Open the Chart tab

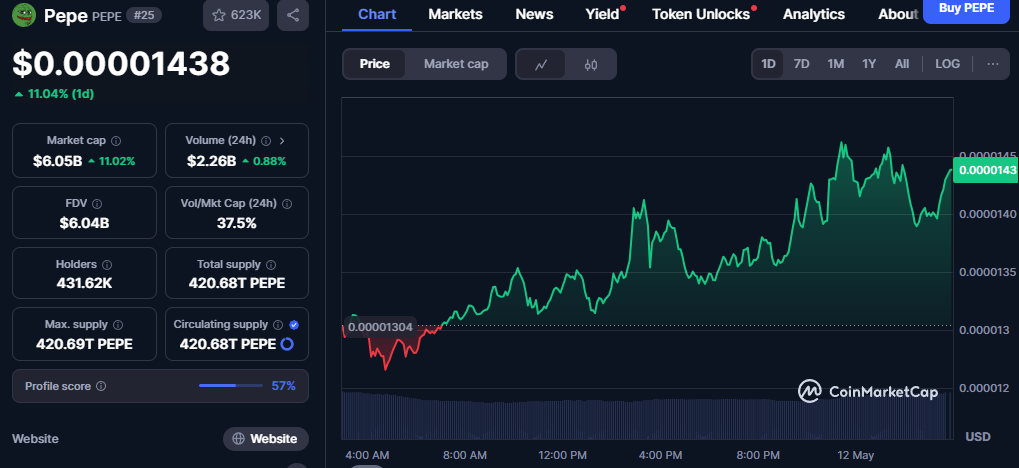pos(377,14)
